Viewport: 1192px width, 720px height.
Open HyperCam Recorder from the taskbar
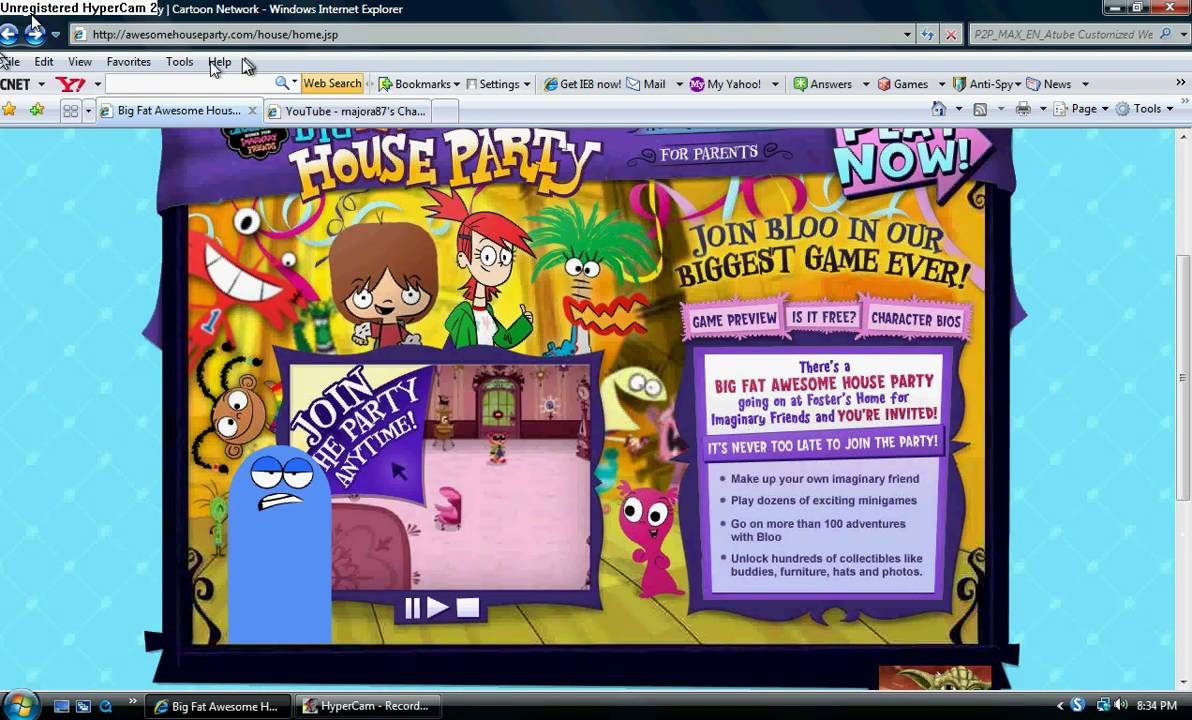[x=367, y=706]
